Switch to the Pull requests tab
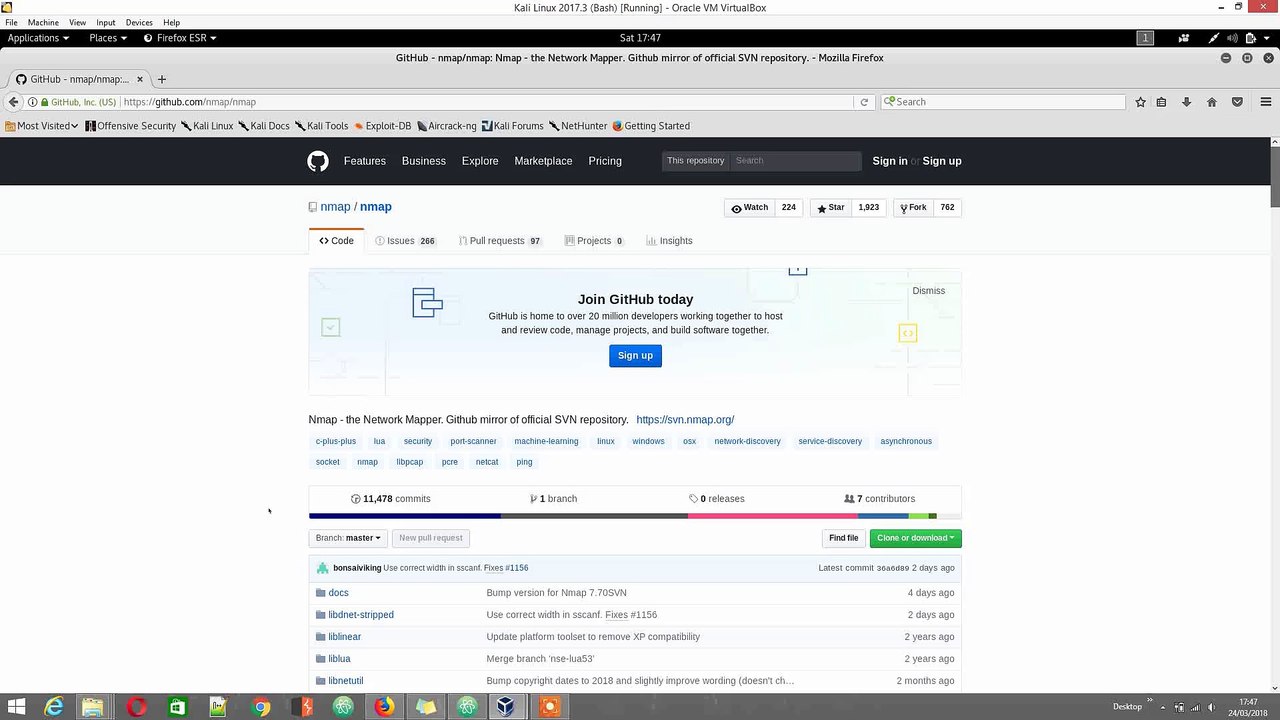The width and height of the screenshot is (1280, 720). point(500,241)
